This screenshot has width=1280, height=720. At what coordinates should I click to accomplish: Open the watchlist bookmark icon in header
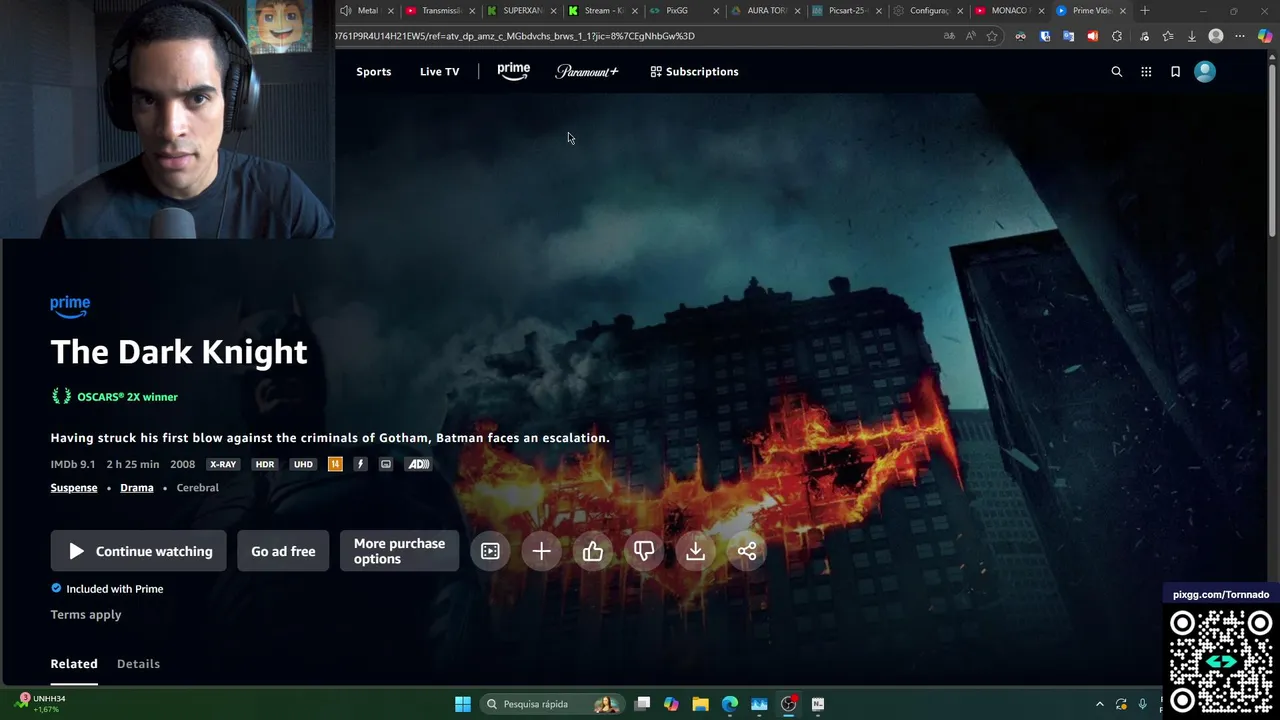1175,72
